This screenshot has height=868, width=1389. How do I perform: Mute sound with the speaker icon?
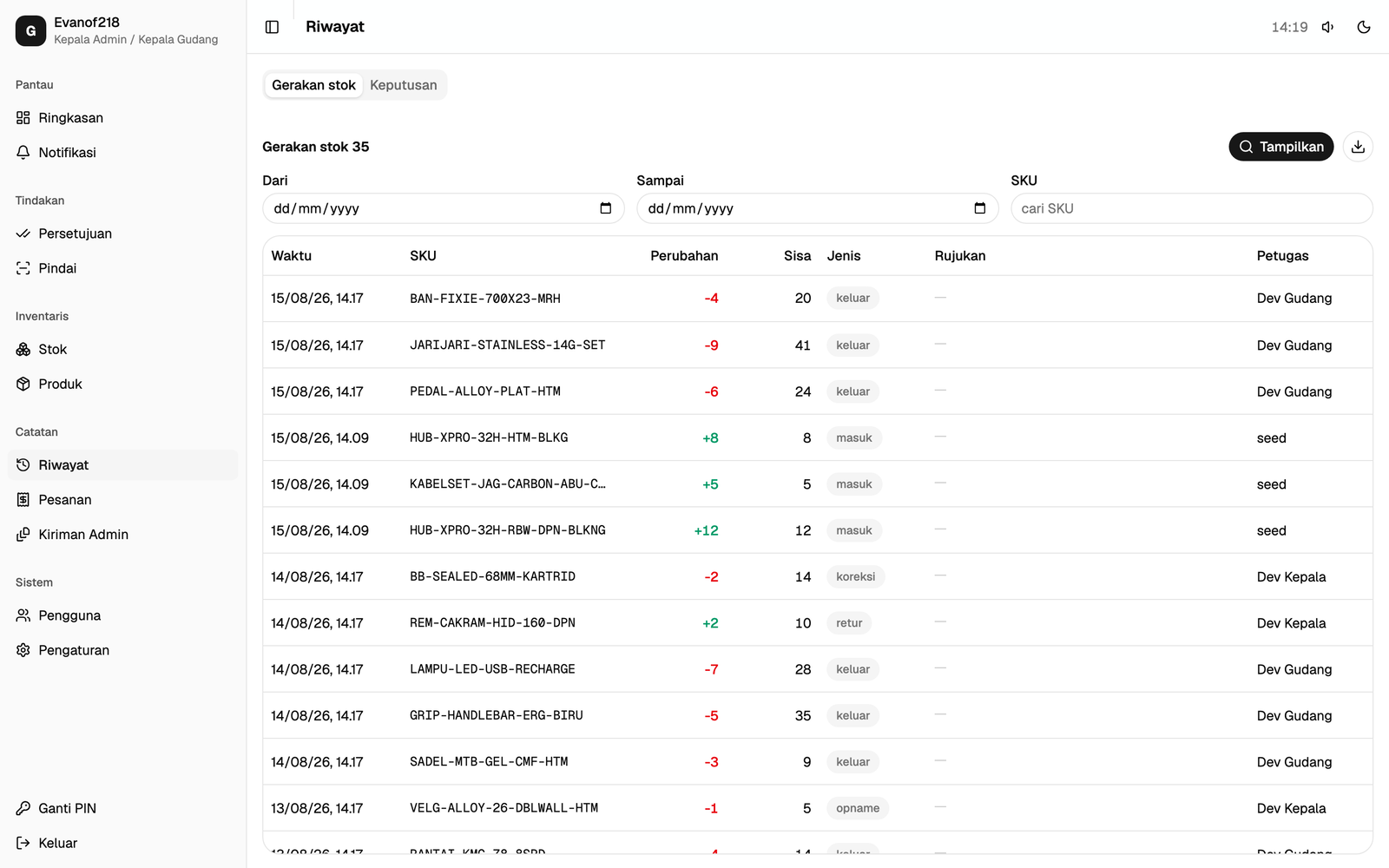pos(1327,27)
